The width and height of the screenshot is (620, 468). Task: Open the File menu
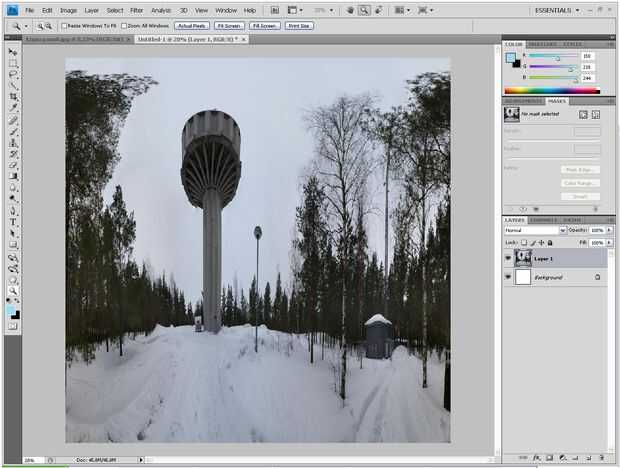pyautogui.click(x=29, y=10)
